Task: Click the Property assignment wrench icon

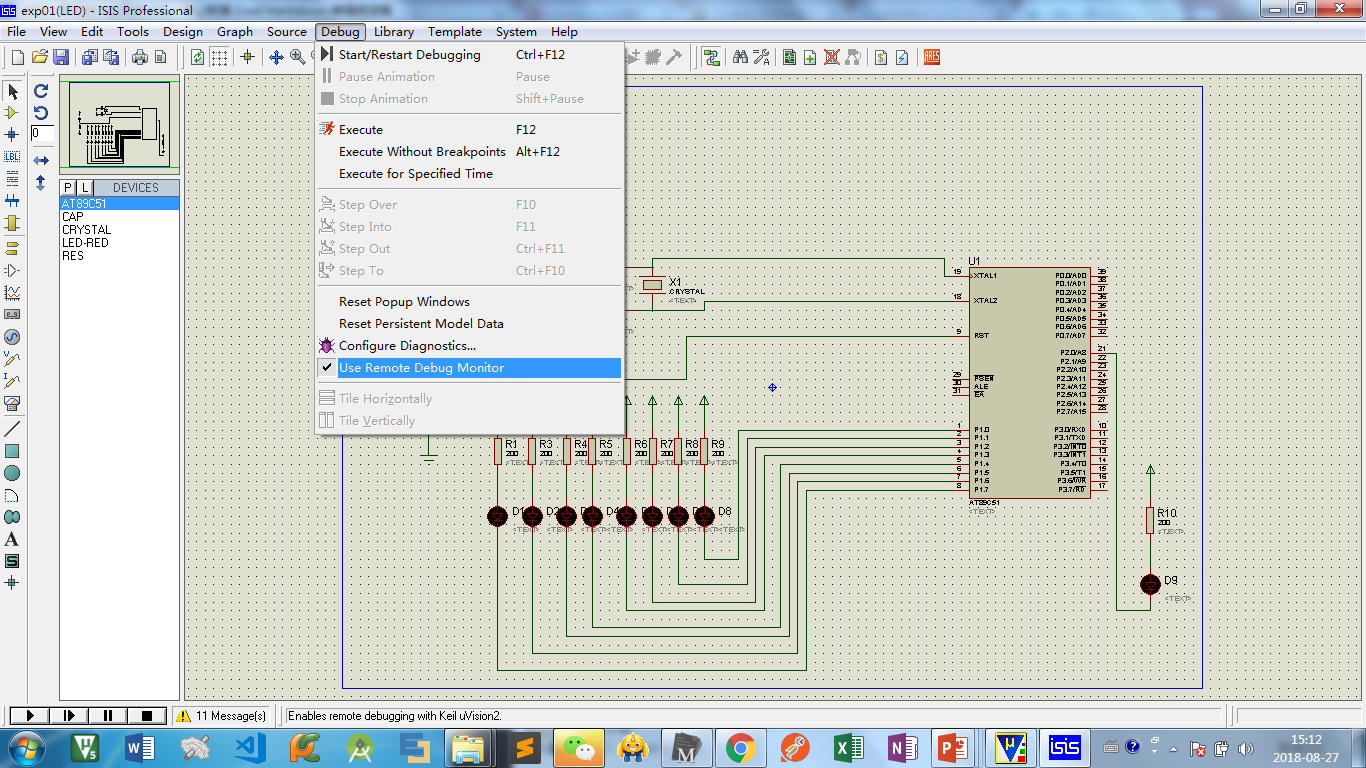Action: pos(761,57)
